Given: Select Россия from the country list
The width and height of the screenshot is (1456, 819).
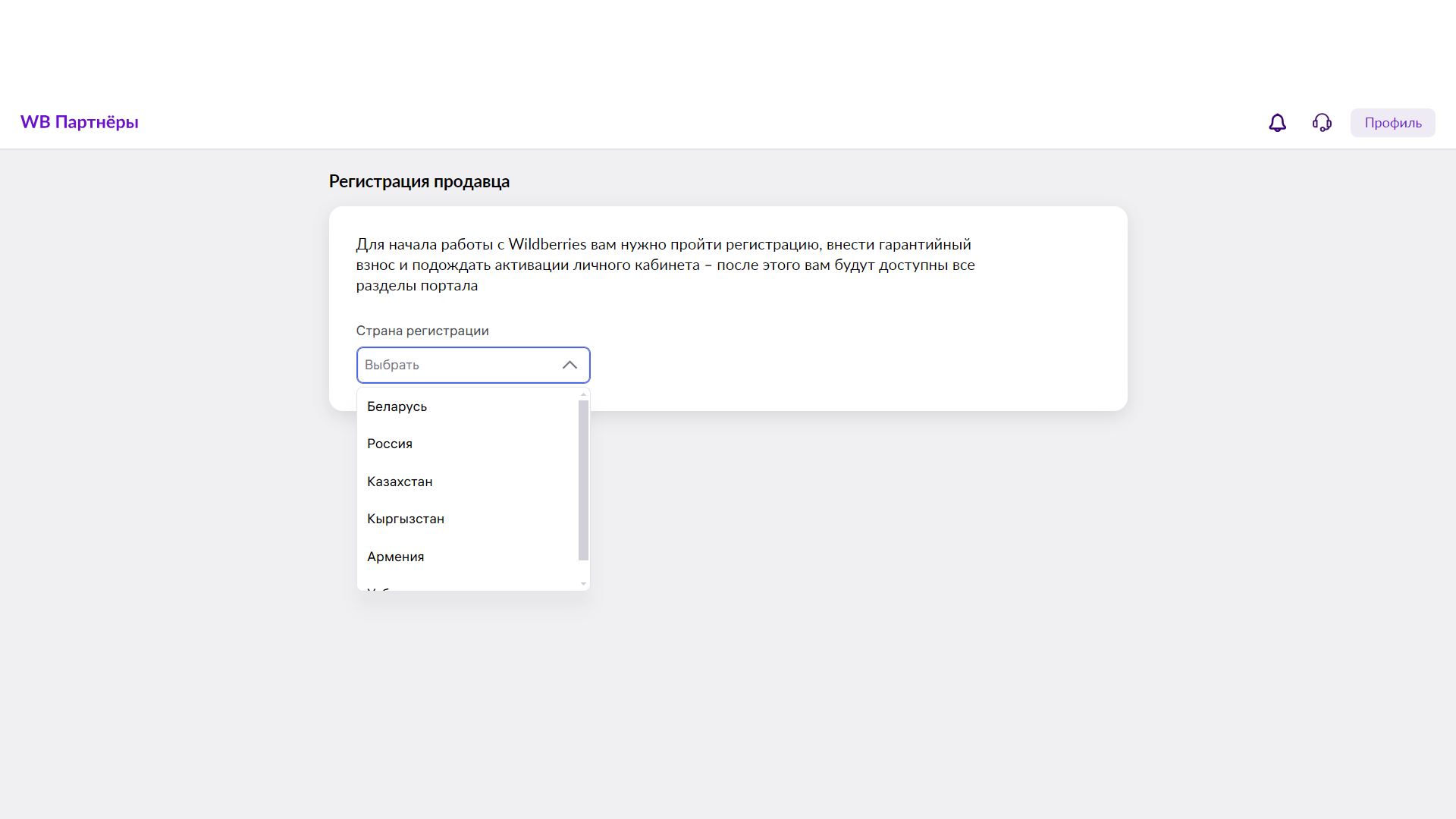Looking at the screenshot, I should pyautogui.click(x=467, y=444).
